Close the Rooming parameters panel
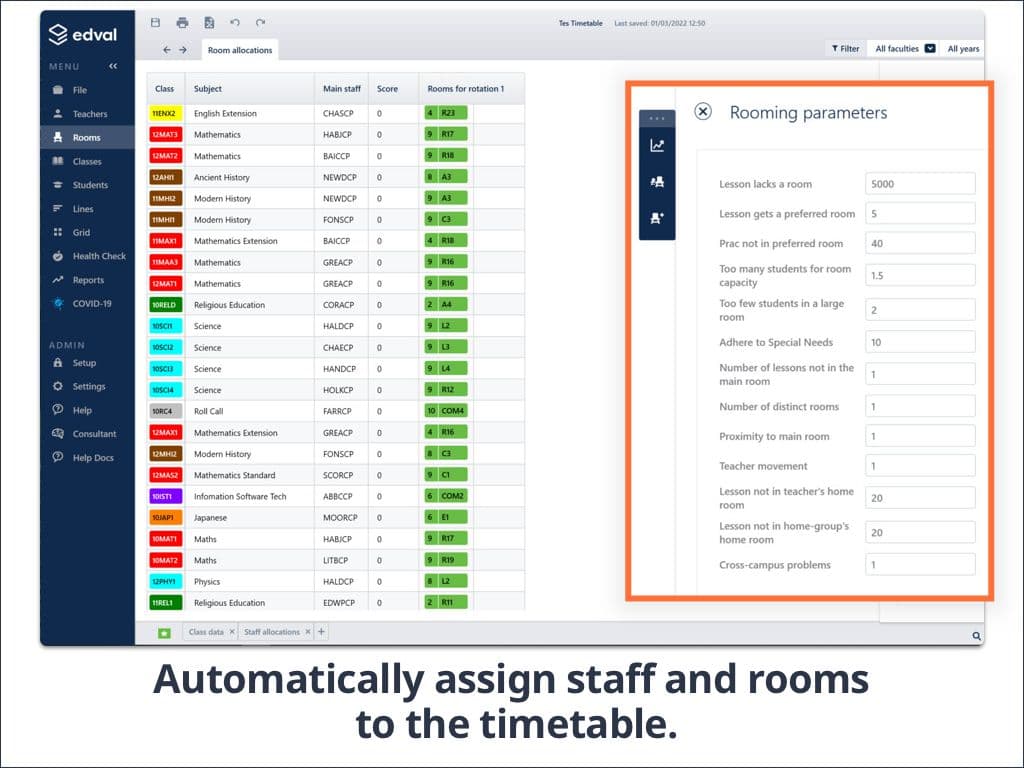This screenshot has height=768, width=1024. point(703,112)
